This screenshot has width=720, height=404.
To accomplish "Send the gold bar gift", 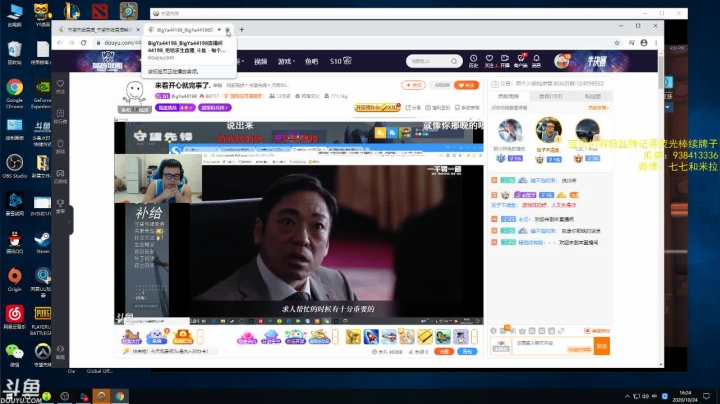I will coord(425,337).
